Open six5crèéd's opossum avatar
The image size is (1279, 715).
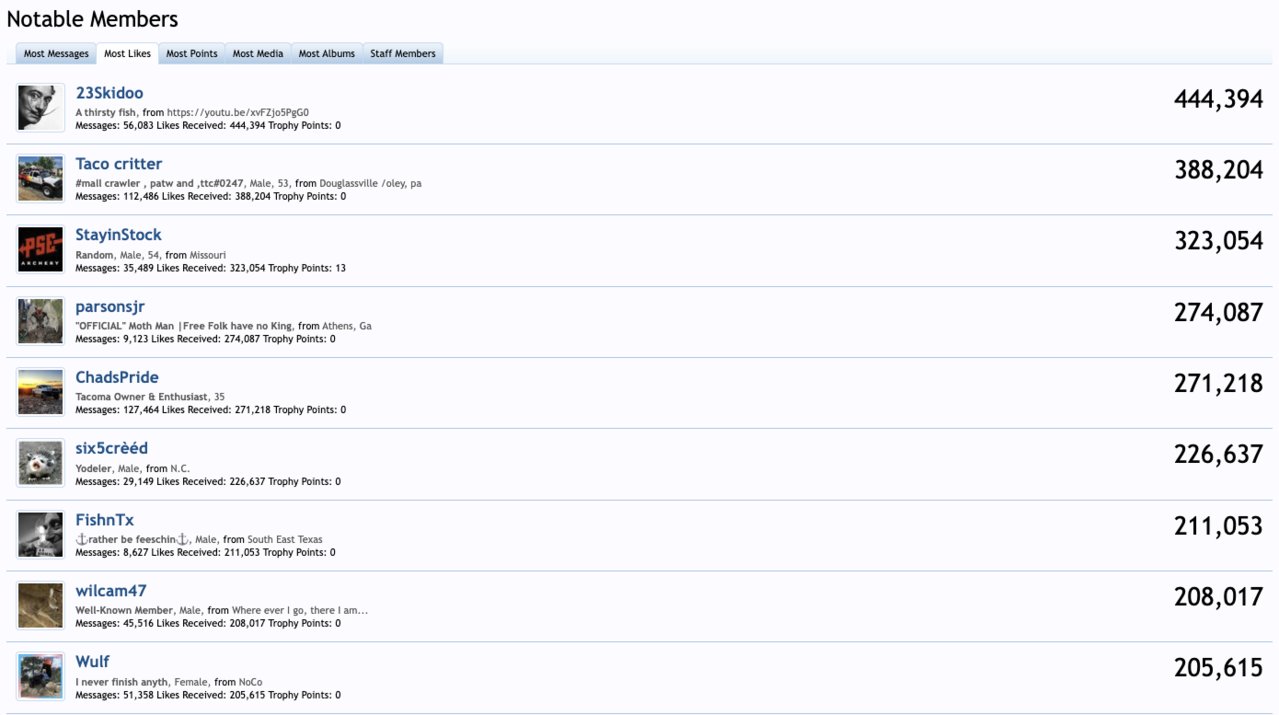[40, 463]
